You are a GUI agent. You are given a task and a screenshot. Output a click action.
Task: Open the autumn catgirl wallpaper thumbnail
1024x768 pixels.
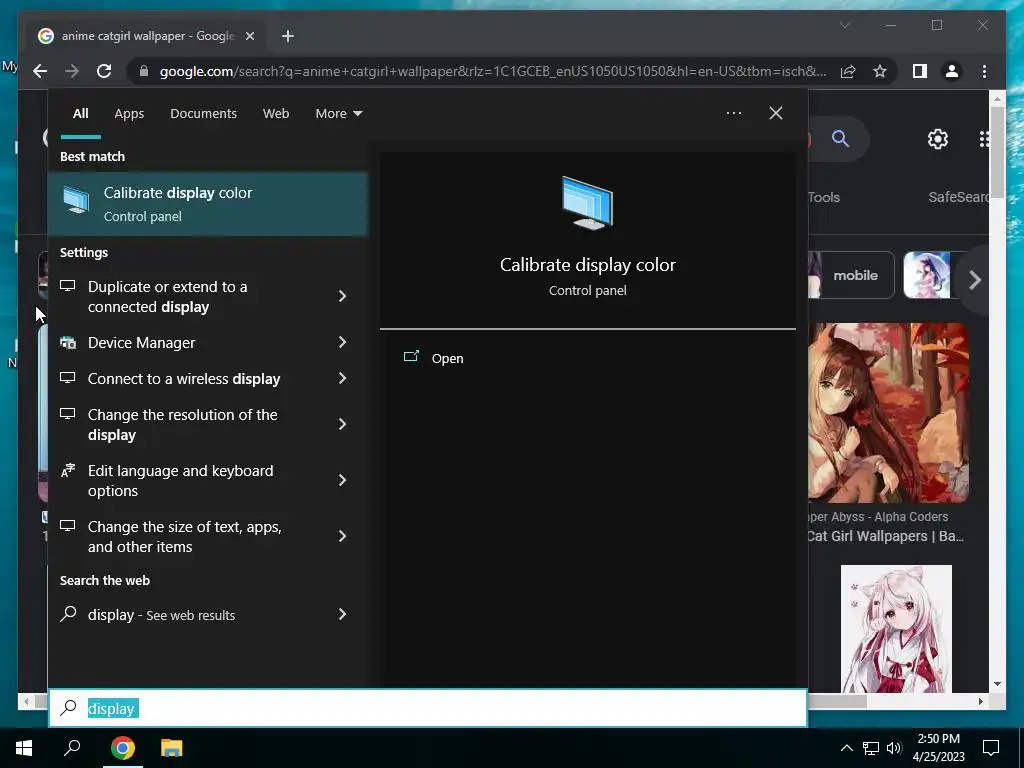888,413
